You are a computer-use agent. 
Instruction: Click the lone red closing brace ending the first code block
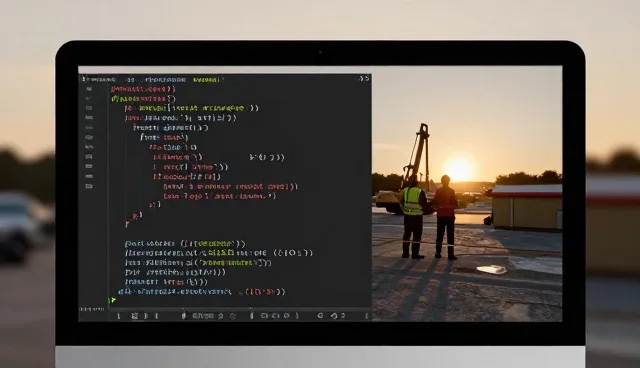127,224
